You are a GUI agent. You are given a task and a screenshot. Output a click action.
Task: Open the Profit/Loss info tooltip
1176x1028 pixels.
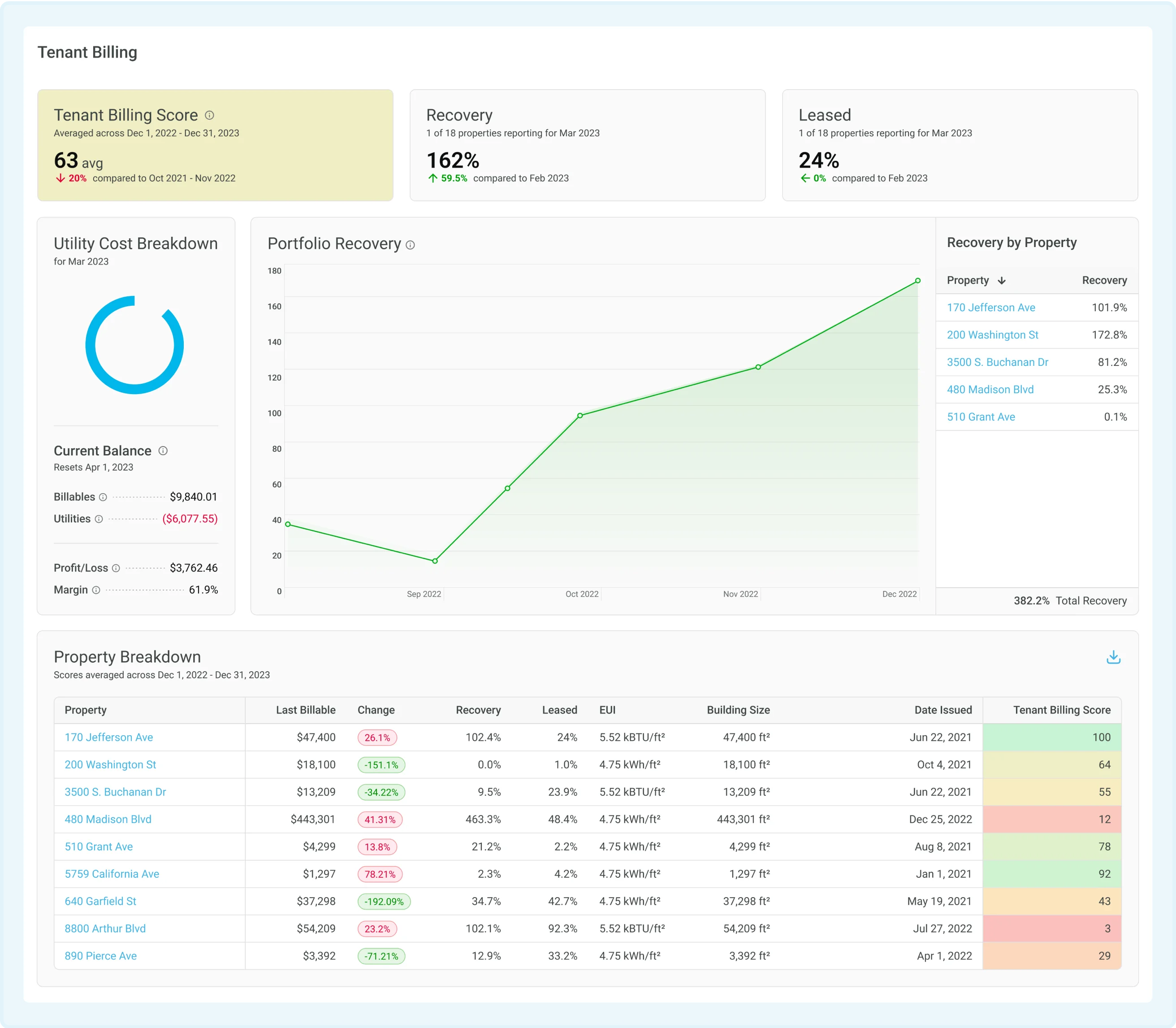pyautogui.click(x=117, y=568)
